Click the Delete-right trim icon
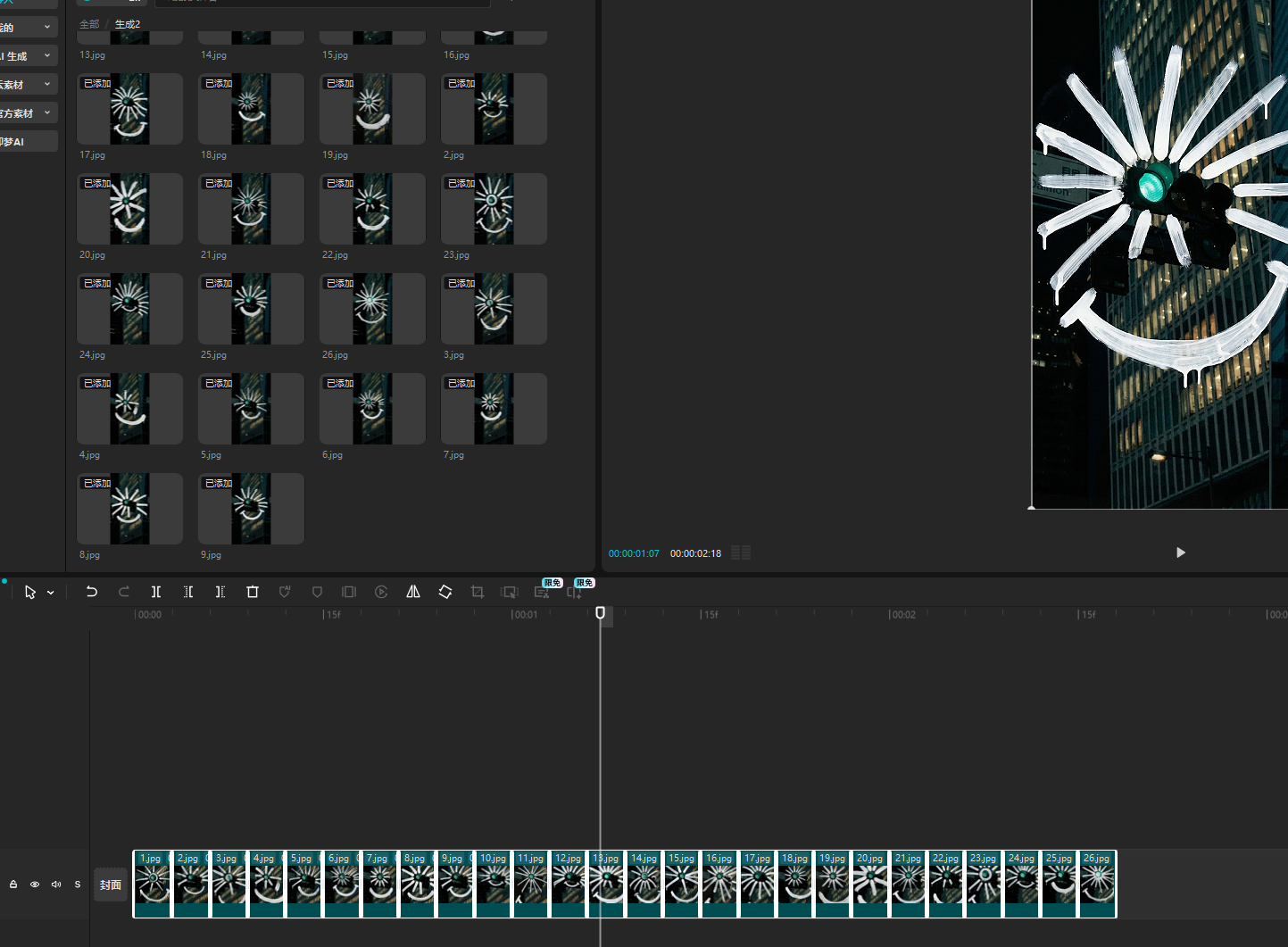This screenshot has height=947, width=1288. coord(220,592)
